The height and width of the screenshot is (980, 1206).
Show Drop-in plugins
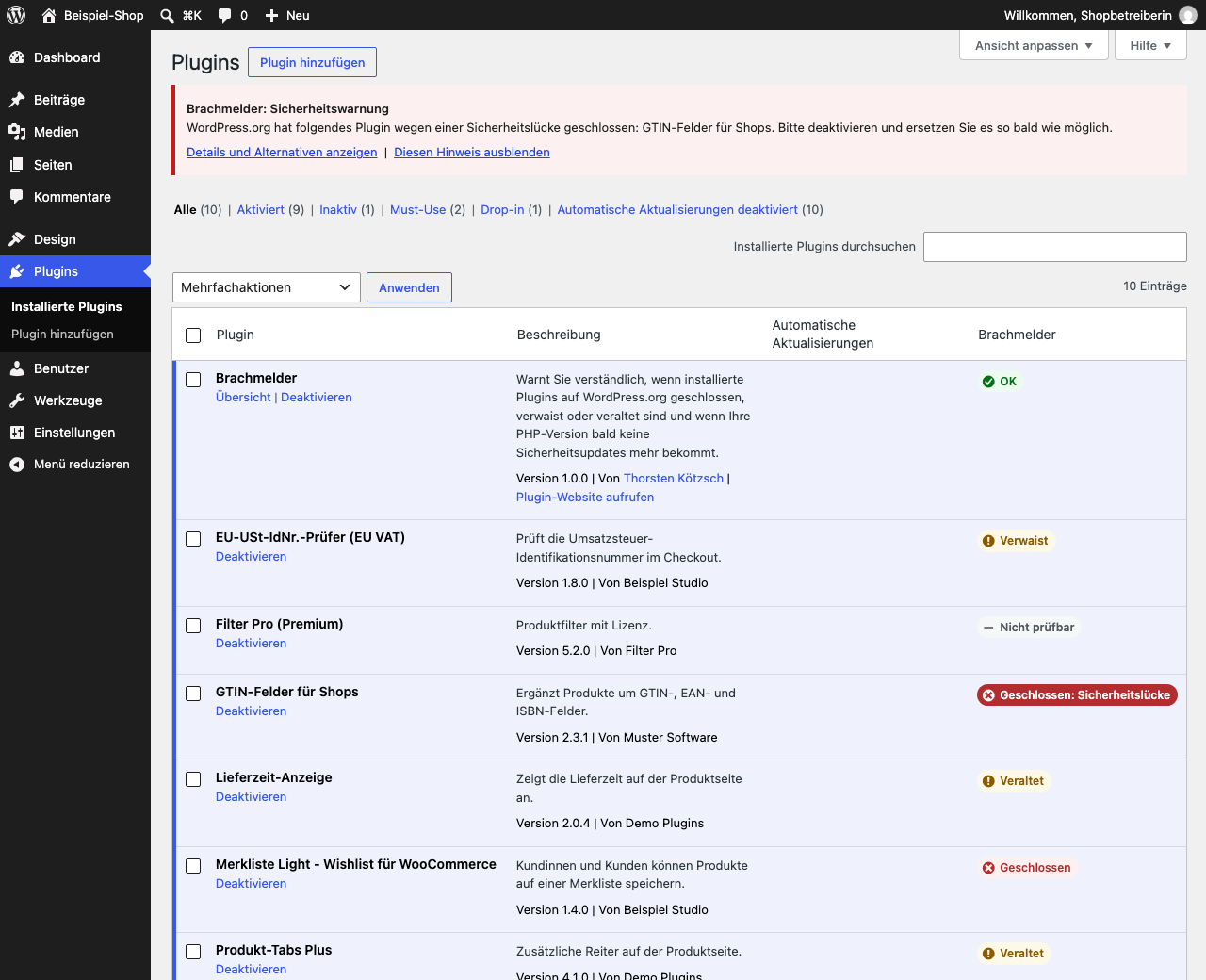pyautogui.click(x=502, y=209)
